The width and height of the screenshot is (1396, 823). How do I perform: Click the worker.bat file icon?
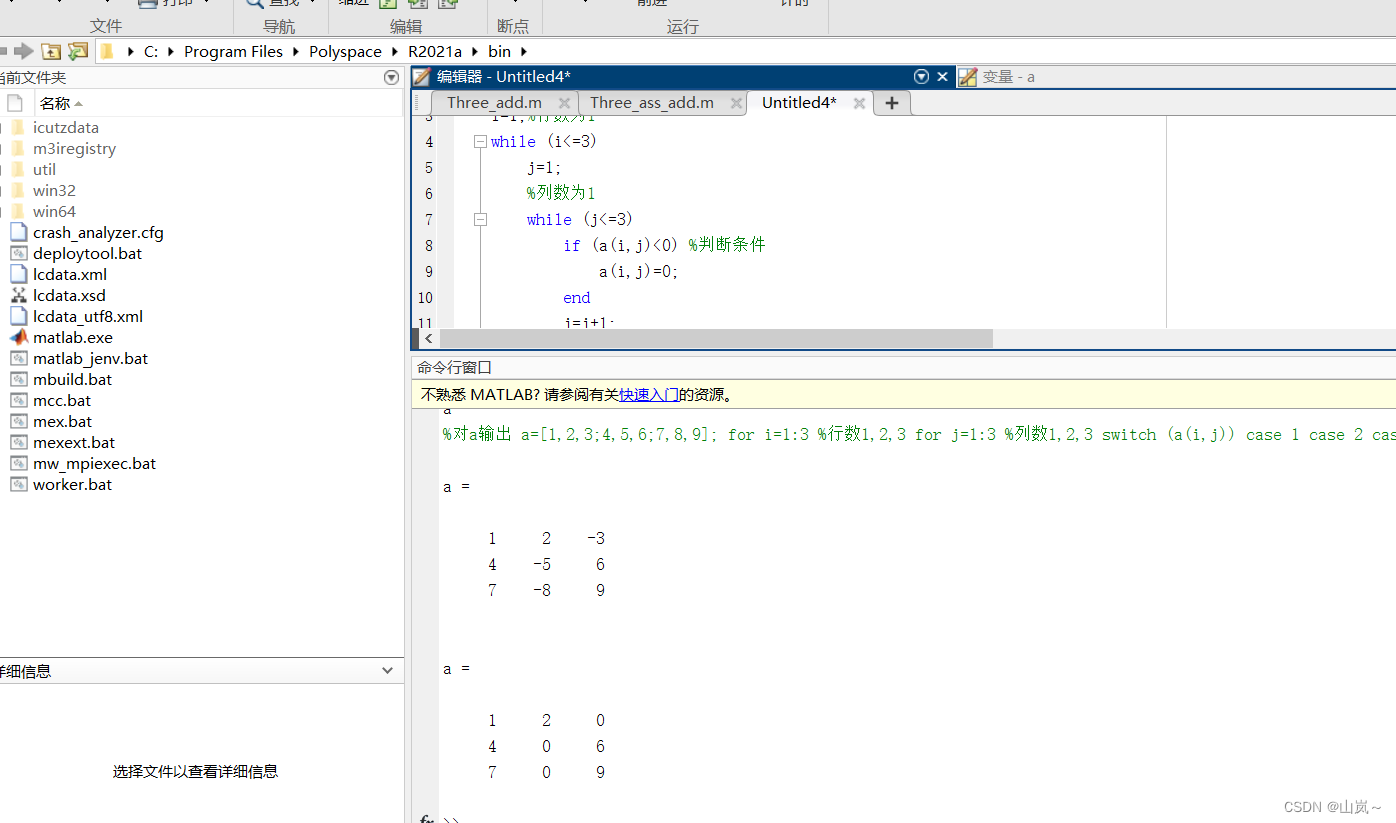(x=17, y=484)
